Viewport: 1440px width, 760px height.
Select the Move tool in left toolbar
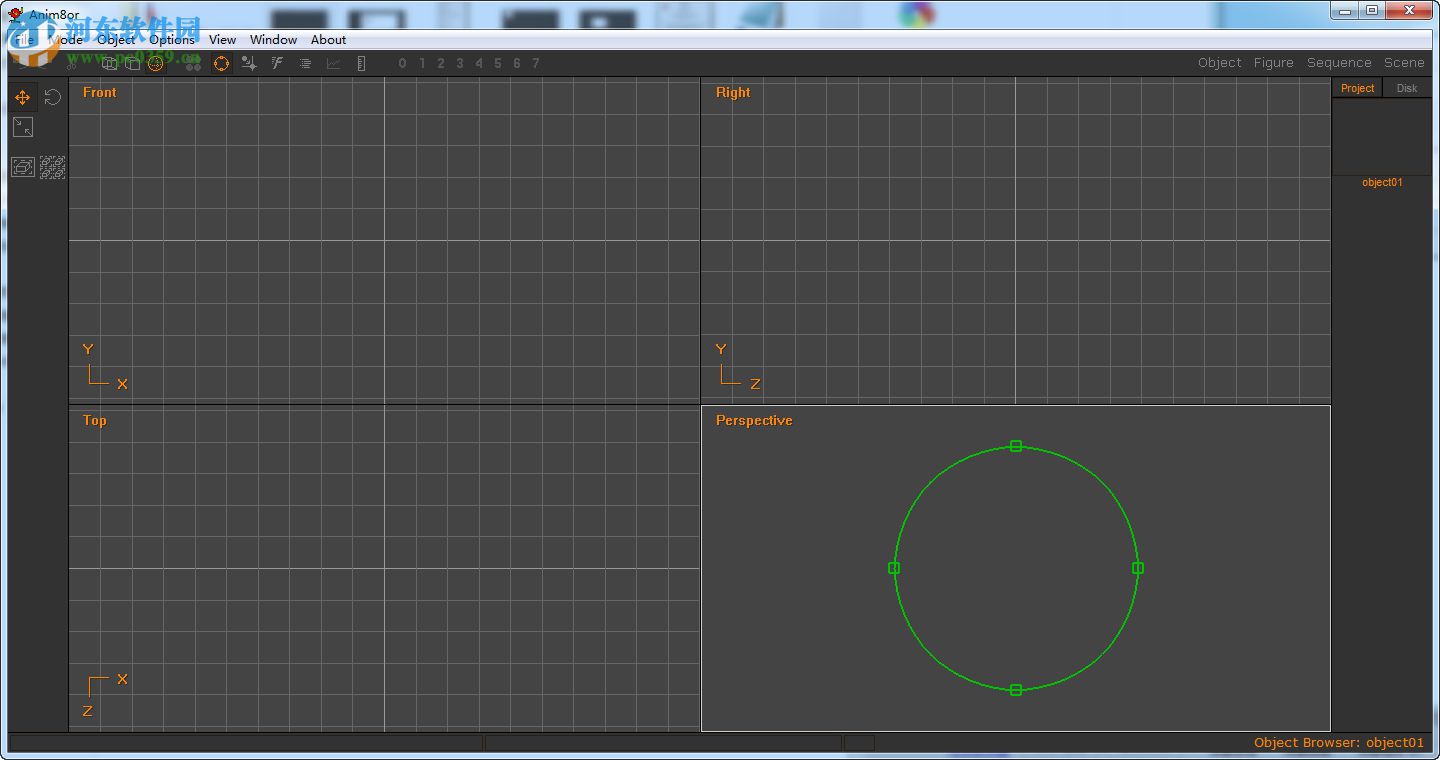click(x=22, y=96)
